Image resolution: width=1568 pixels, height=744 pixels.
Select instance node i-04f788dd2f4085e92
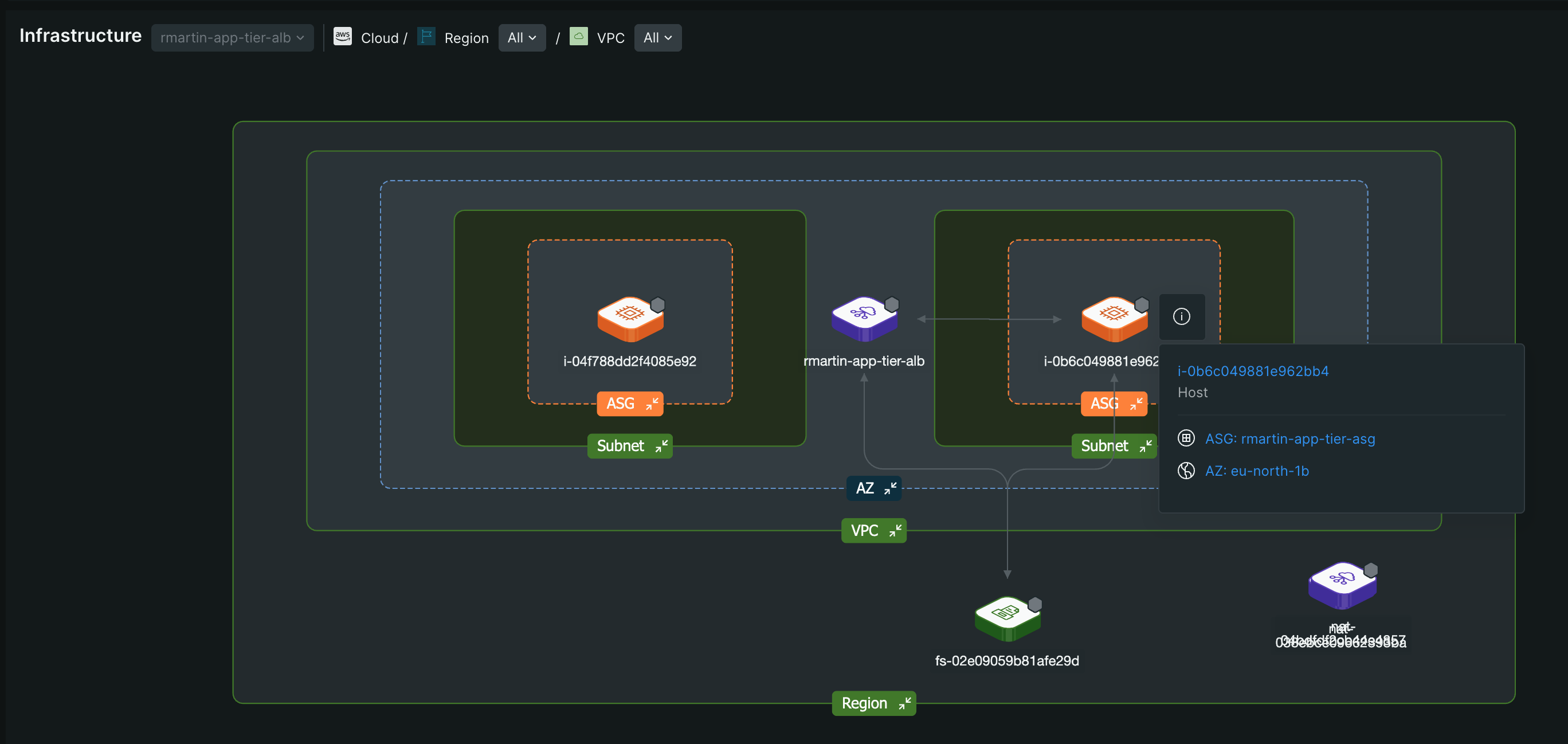630,316
